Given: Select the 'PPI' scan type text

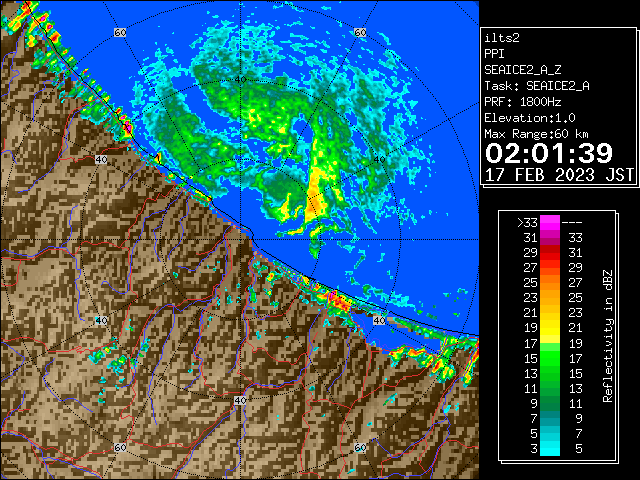Looking at the screenshot, I should pos(494,54).
